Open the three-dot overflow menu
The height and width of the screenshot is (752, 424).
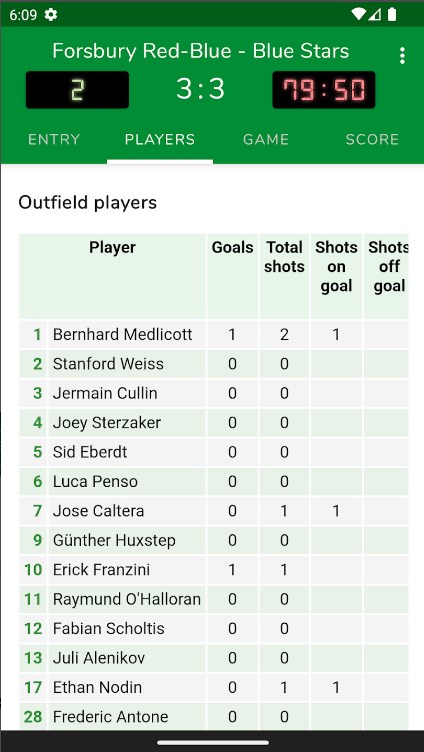click(x=402, y=56)
